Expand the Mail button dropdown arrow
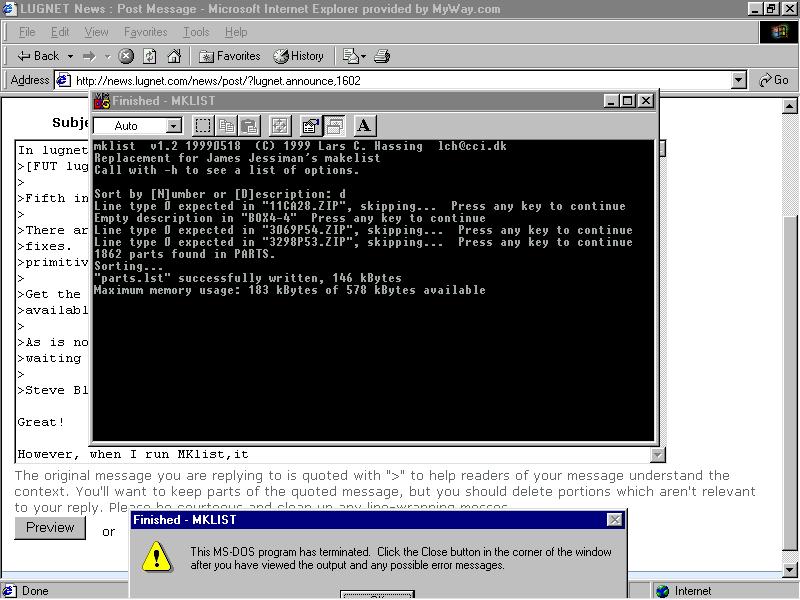The image size is (800, 600). coord(363,56)
